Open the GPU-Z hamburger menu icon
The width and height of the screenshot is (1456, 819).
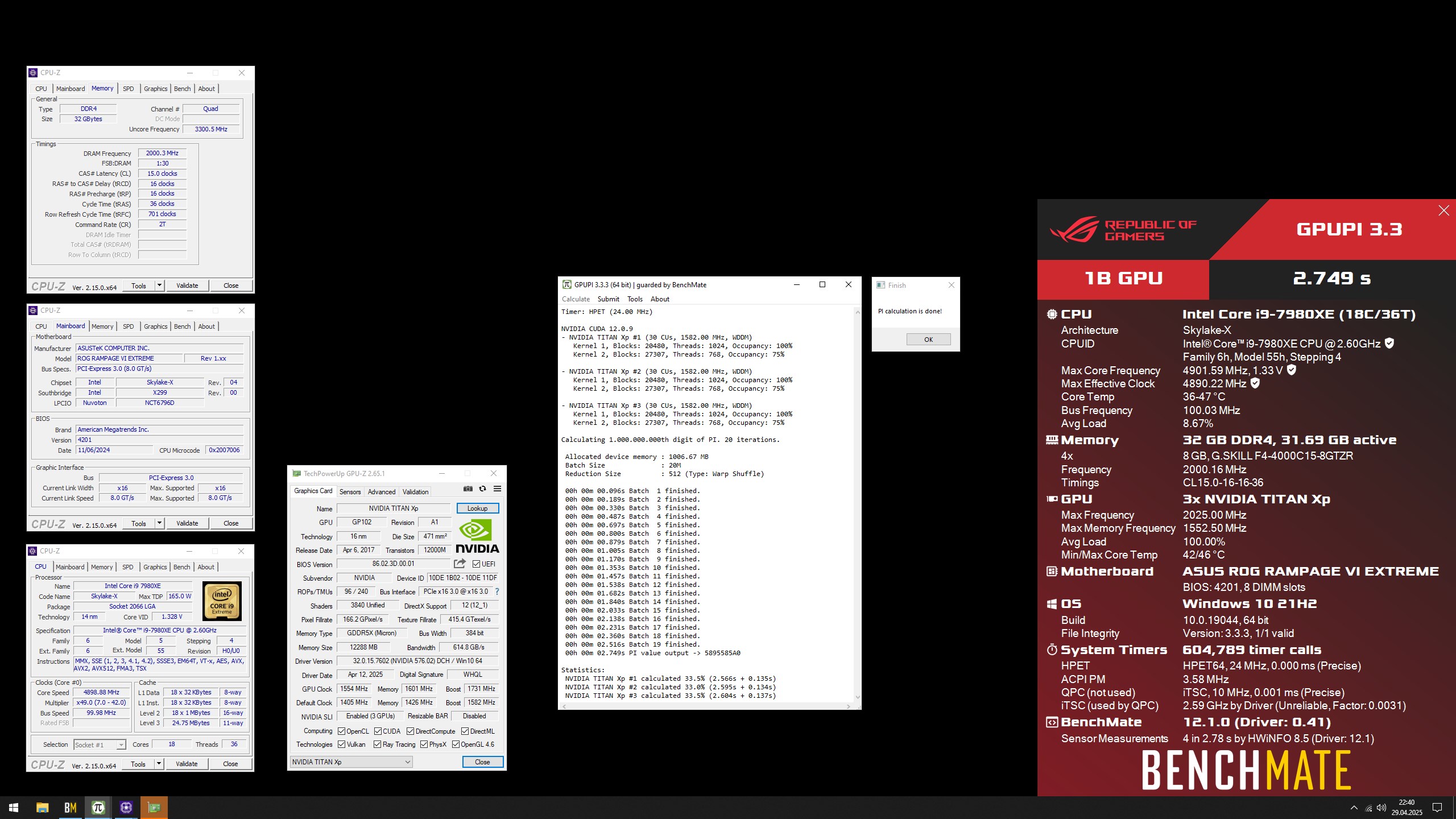497,489
